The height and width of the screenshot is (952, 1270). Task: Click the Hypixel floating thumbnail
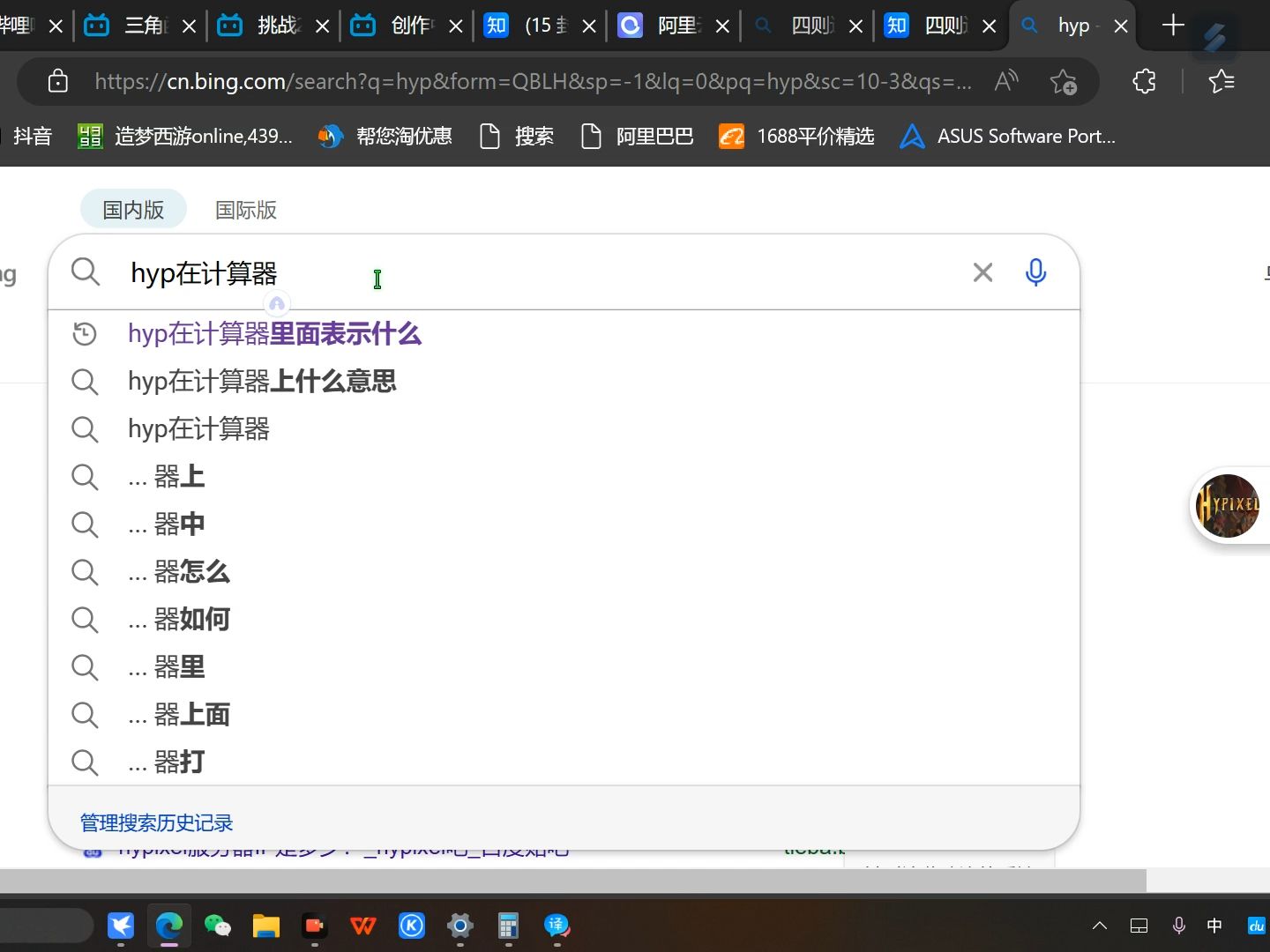point(1228,505)
